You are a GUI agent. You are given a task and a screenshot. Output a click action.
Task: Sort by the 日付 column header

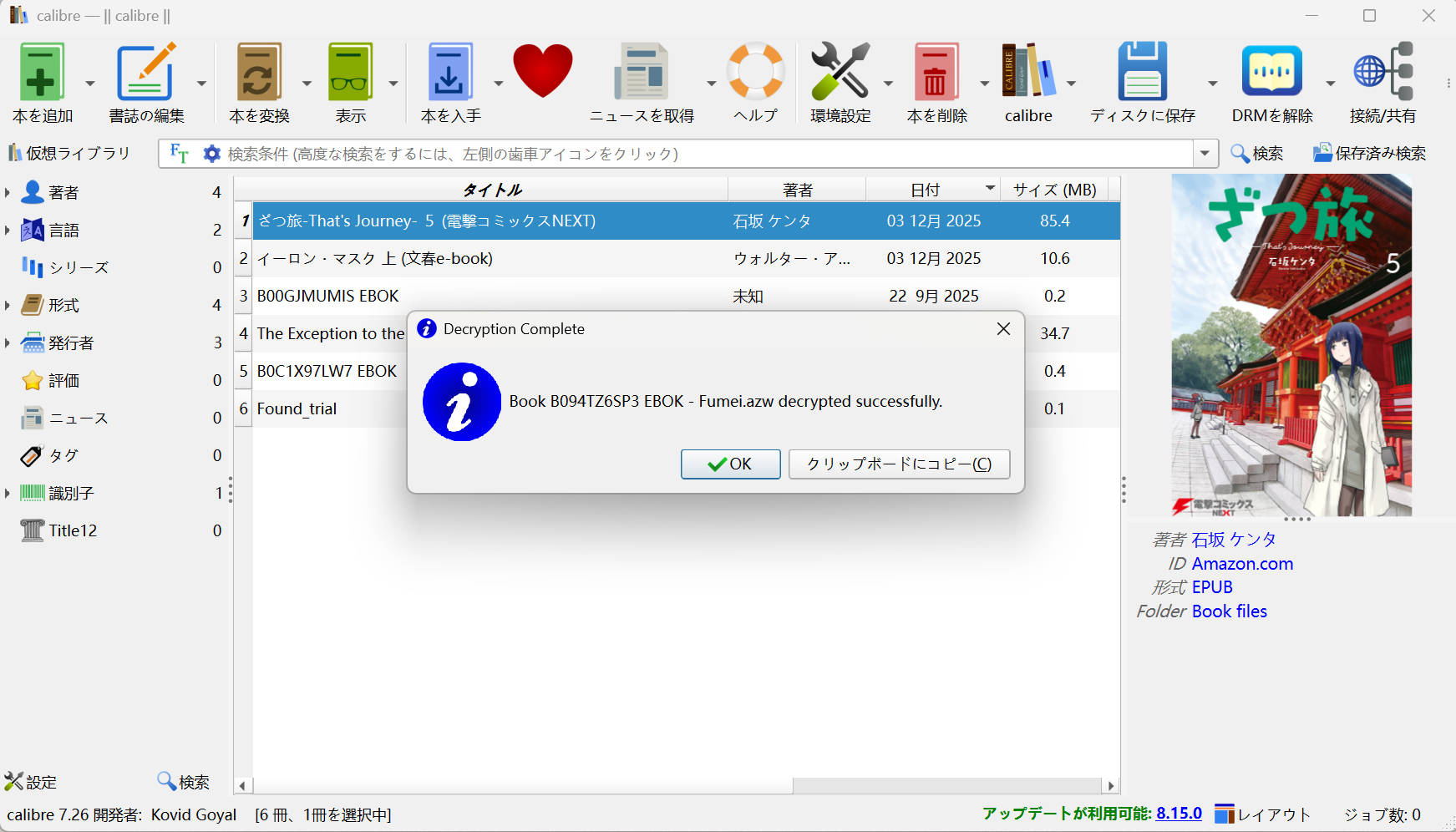click(x=925, y=190)
